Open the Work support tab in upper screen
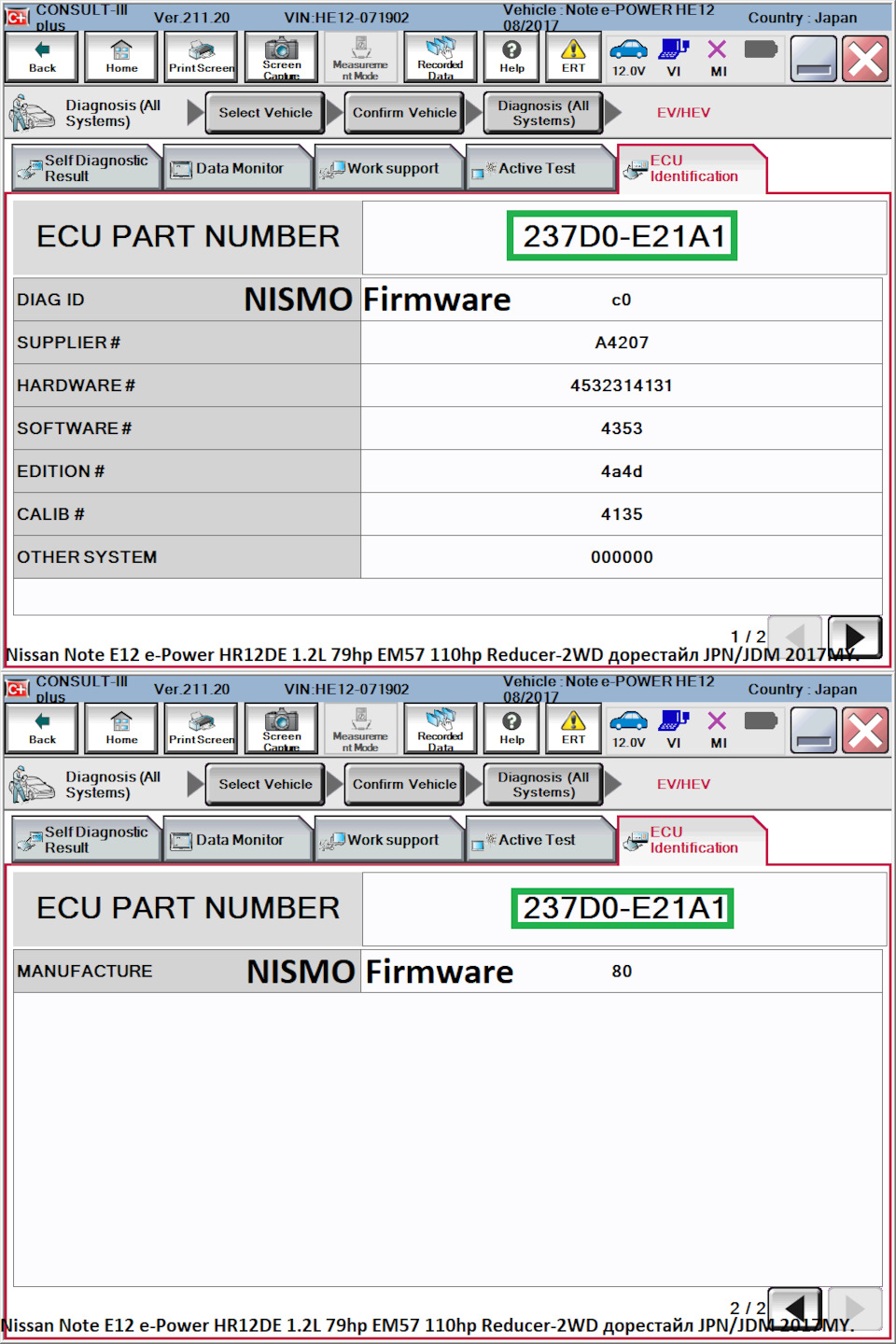 (x=389, y=168)
